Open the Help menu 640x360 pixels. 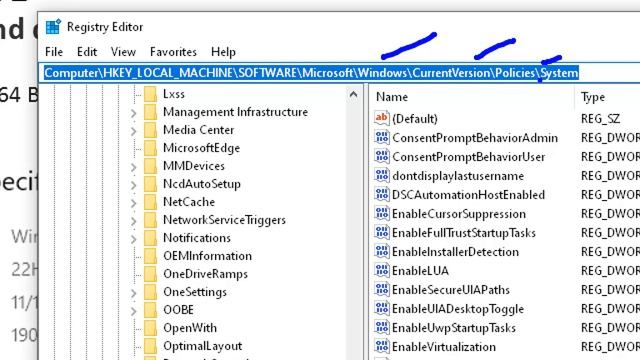(223, 52)
